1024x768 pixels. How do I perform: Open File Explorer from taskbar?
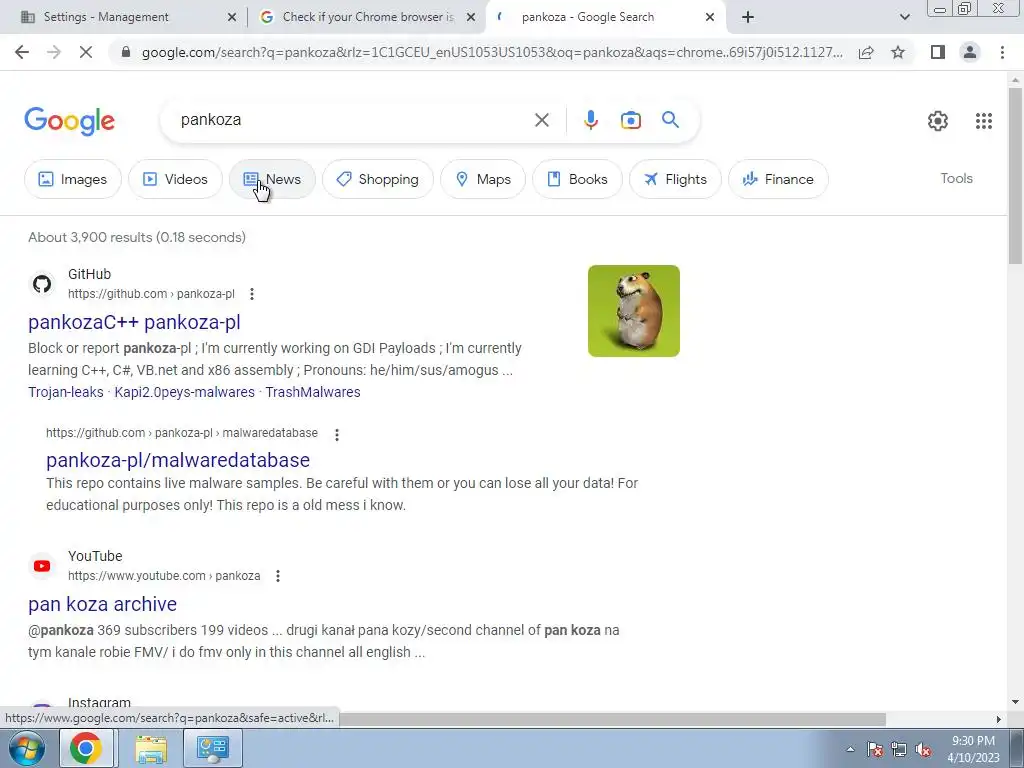(x=151, y=748)
